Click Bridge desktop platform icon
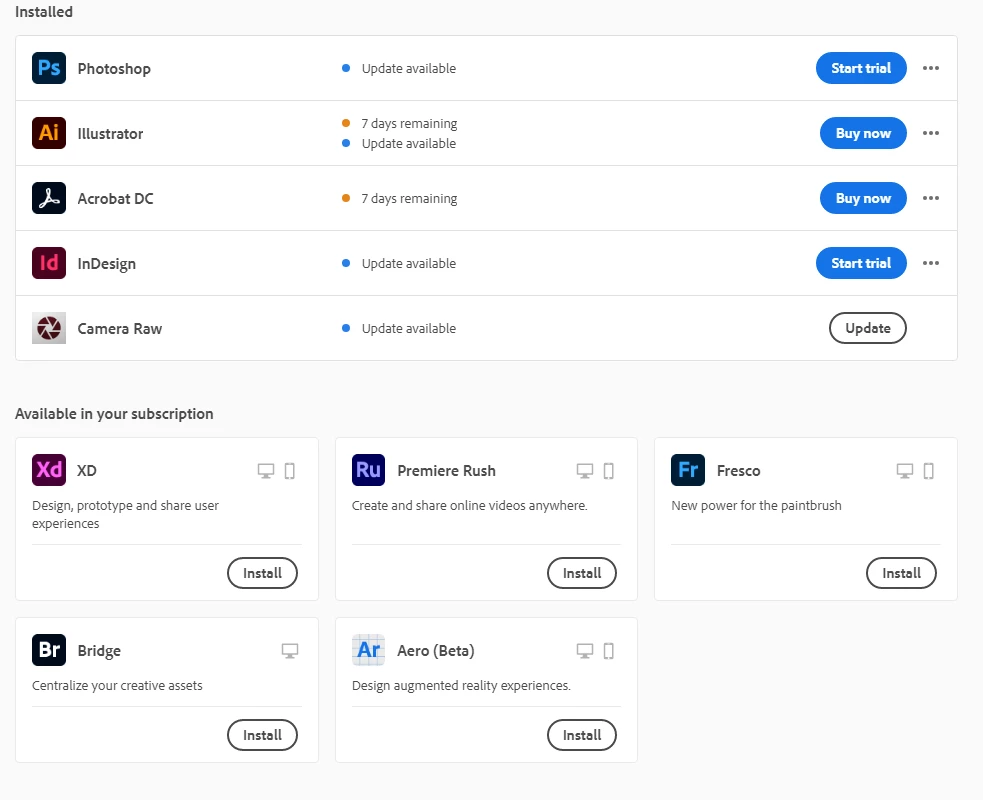Viewport: 983px width, 800px height. click(x=290, y=651)
